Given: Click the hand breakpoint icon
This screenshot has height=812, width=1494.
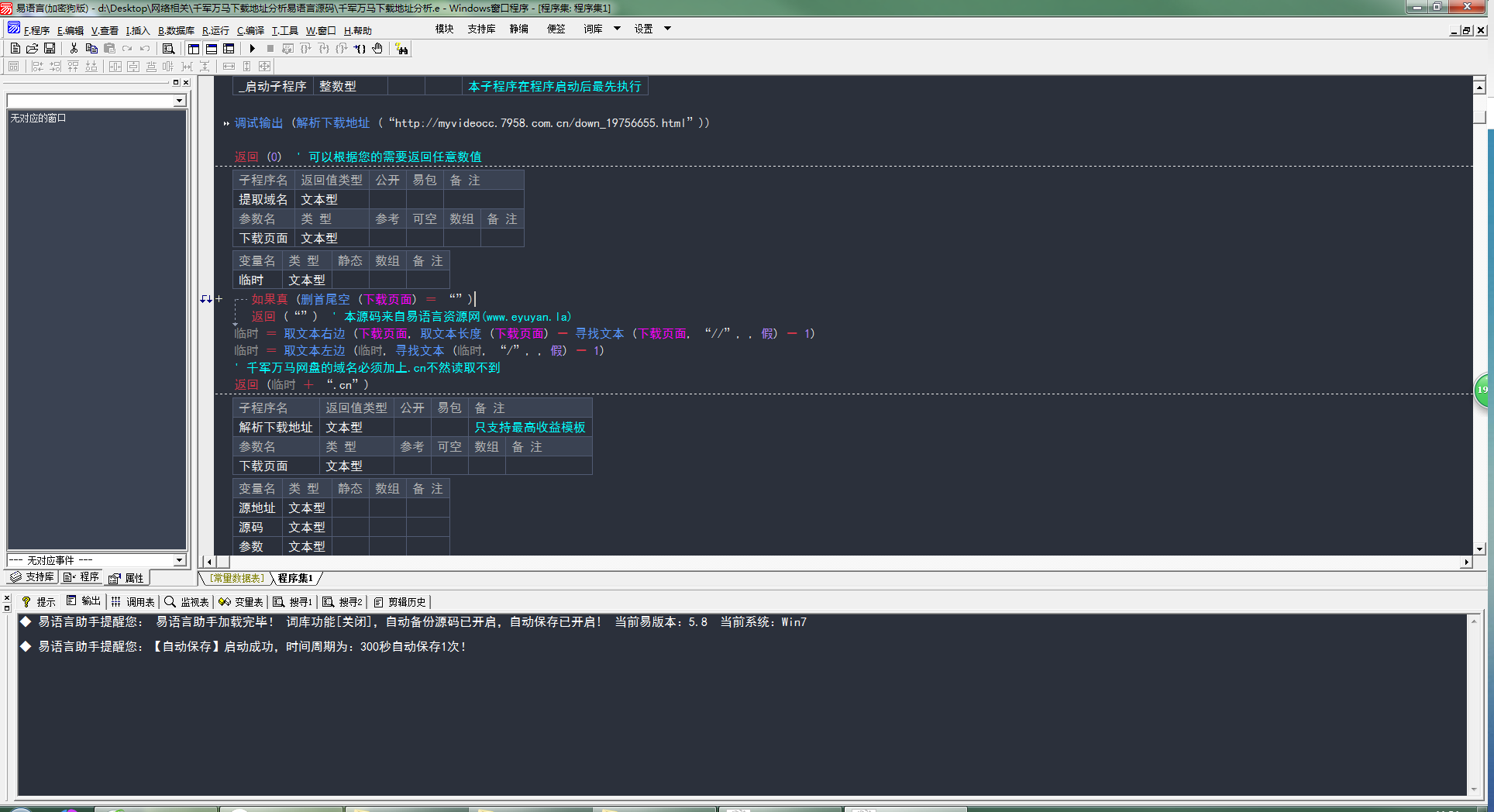Looking at the screenshot, I should [377, 48].
